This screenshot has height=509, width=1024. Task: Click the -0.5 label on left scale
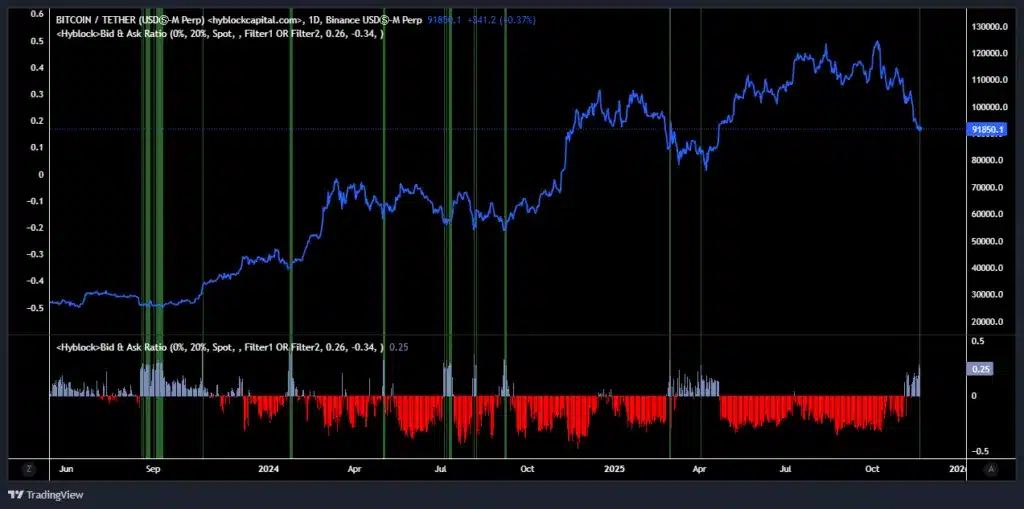coord(35,308)
